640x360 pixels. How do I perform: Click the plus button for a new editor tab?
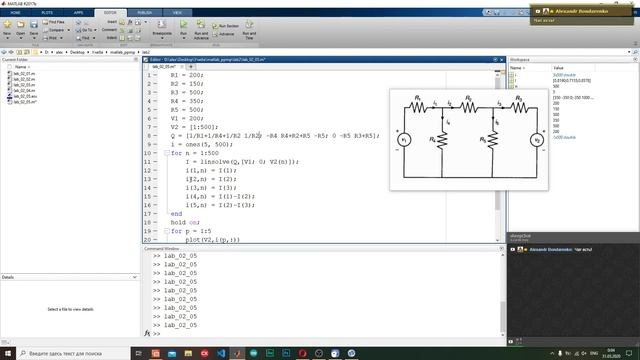191,67
